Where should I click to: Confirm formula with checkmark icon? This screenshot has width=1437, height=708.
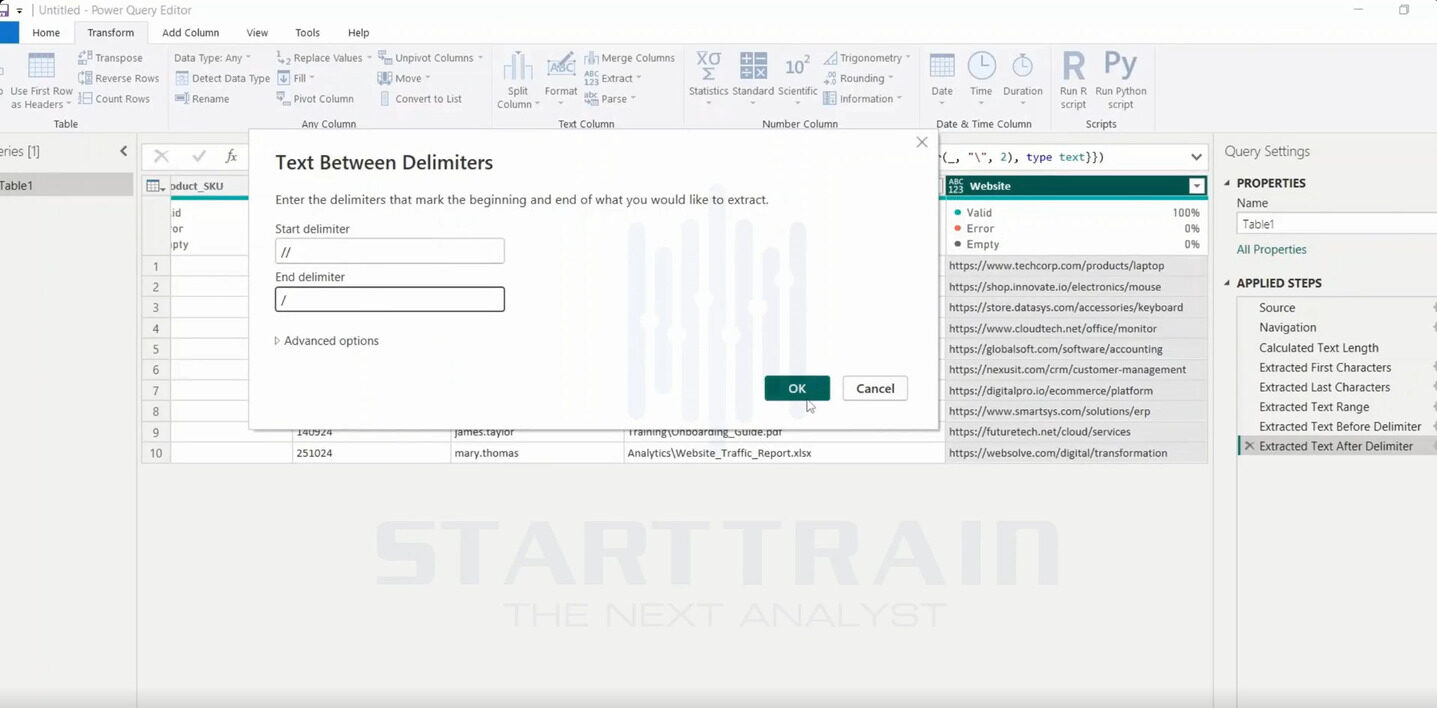click(x=198, y=156)
